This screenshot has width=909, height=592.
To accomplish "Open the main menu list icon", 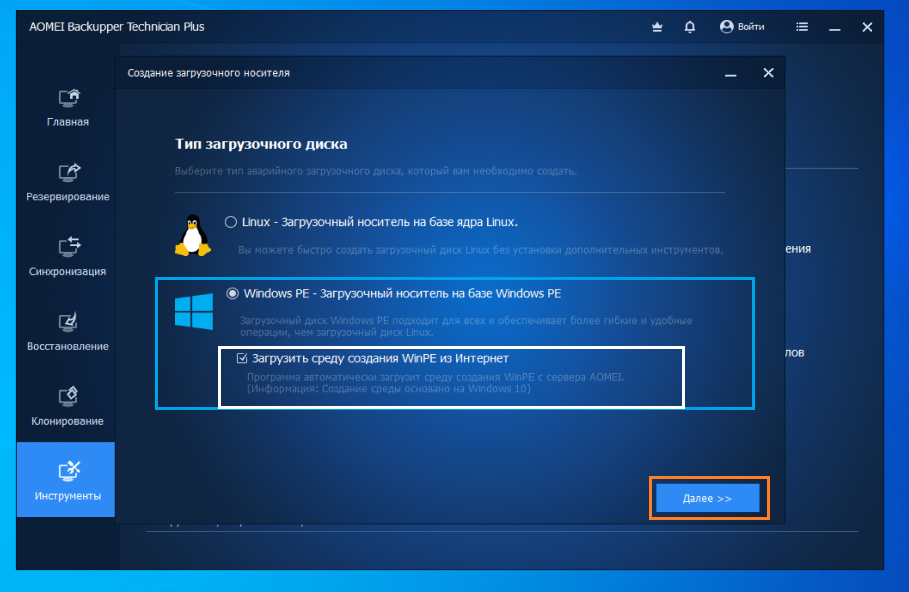I will coord(802,27).
